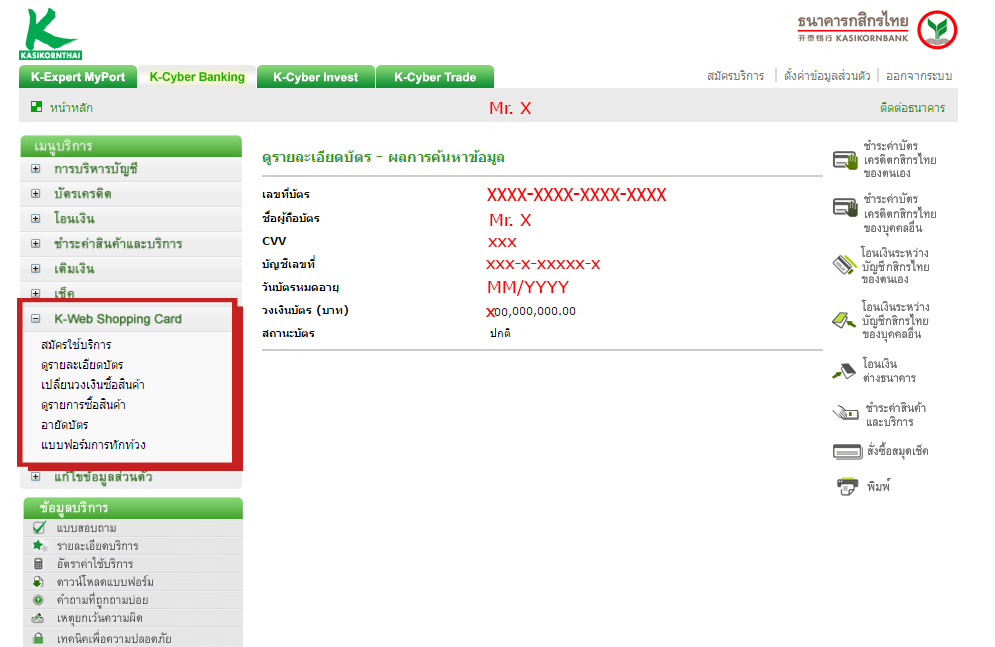Expand the การบริหารบัญชี menu
The image size is (995, 647).
click(x=36, y=169)
